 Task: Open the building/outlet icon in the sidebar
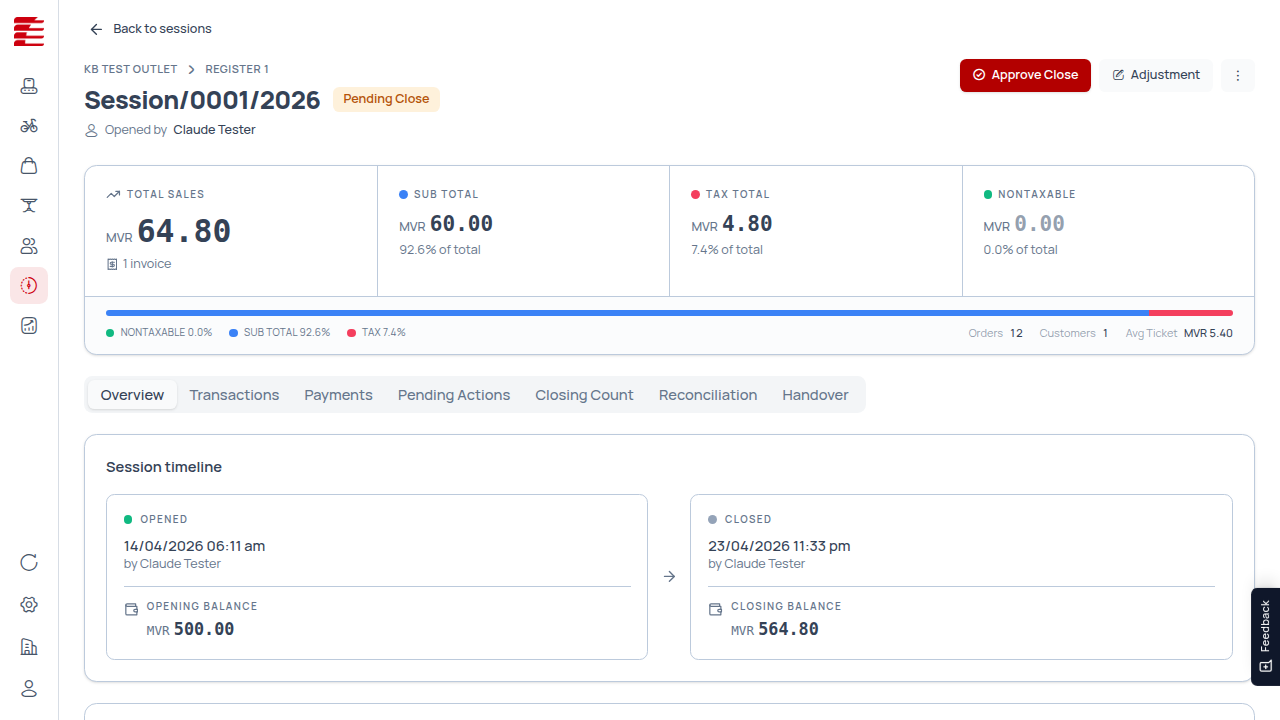click(29, 647)
